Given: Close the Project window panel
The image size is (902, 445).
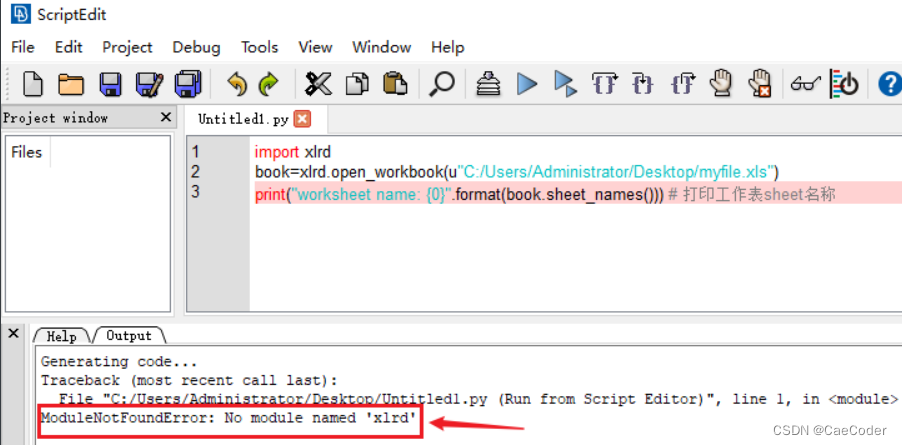Looking at the screenshot, I should [x=166, y=118].
